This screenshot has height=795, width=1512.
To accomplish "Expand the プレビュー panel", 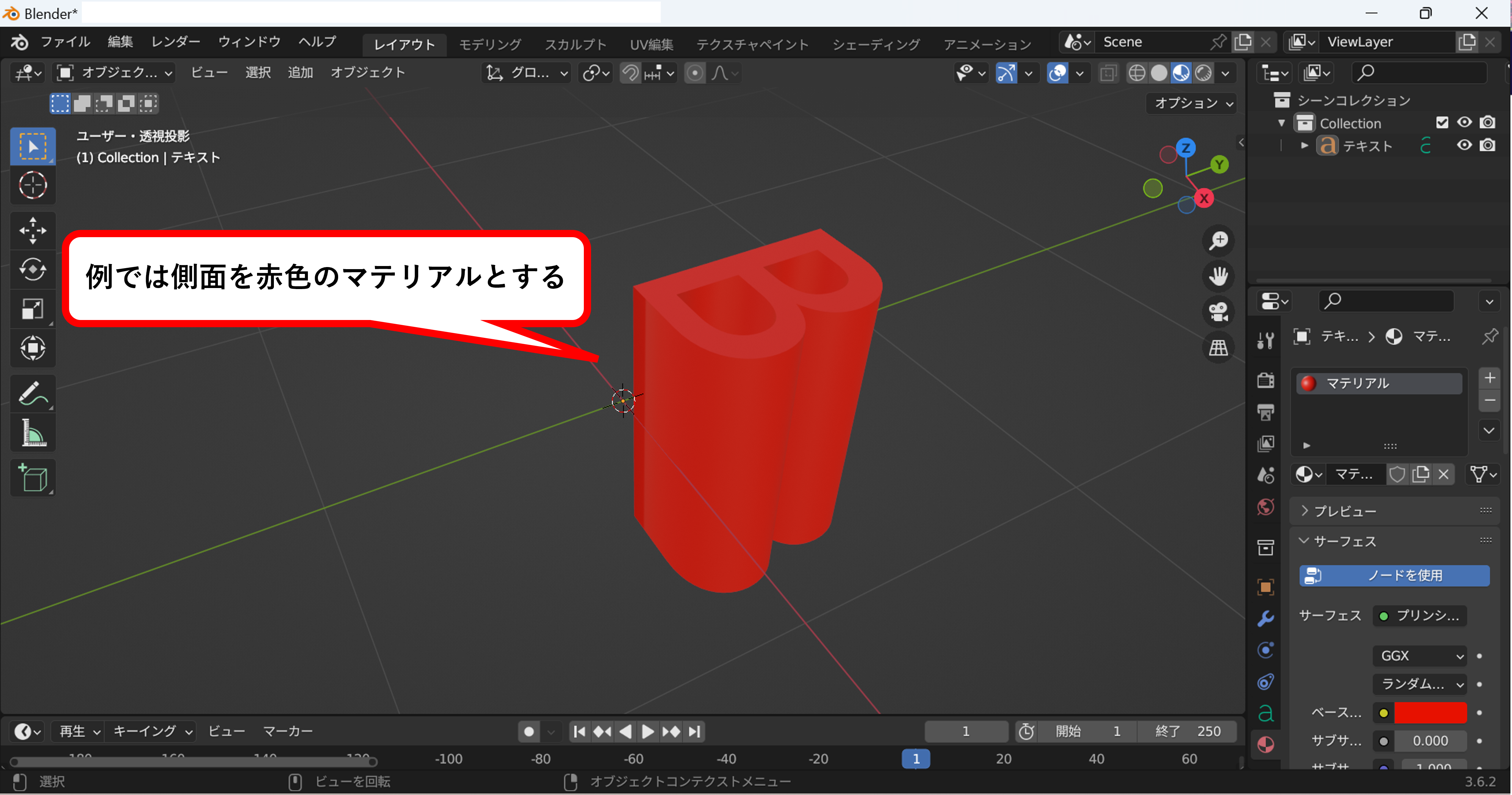I will [x=1345, y=511].
